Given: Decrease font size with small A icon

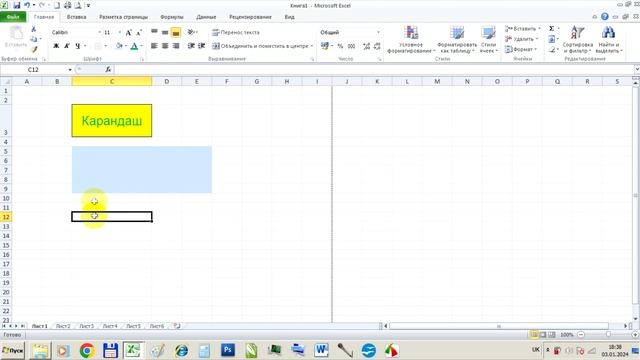Looking at the screenshot, I should click(139, 33).
